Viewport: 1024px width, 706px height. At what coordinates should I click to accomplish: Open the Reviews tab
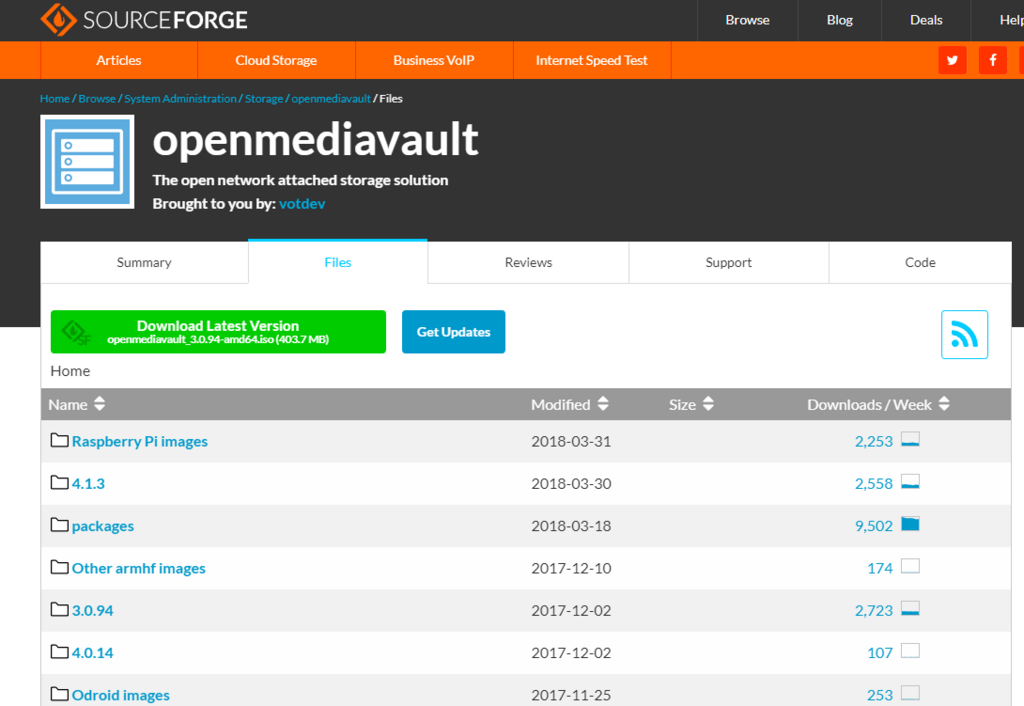click(x=528, y=263)
